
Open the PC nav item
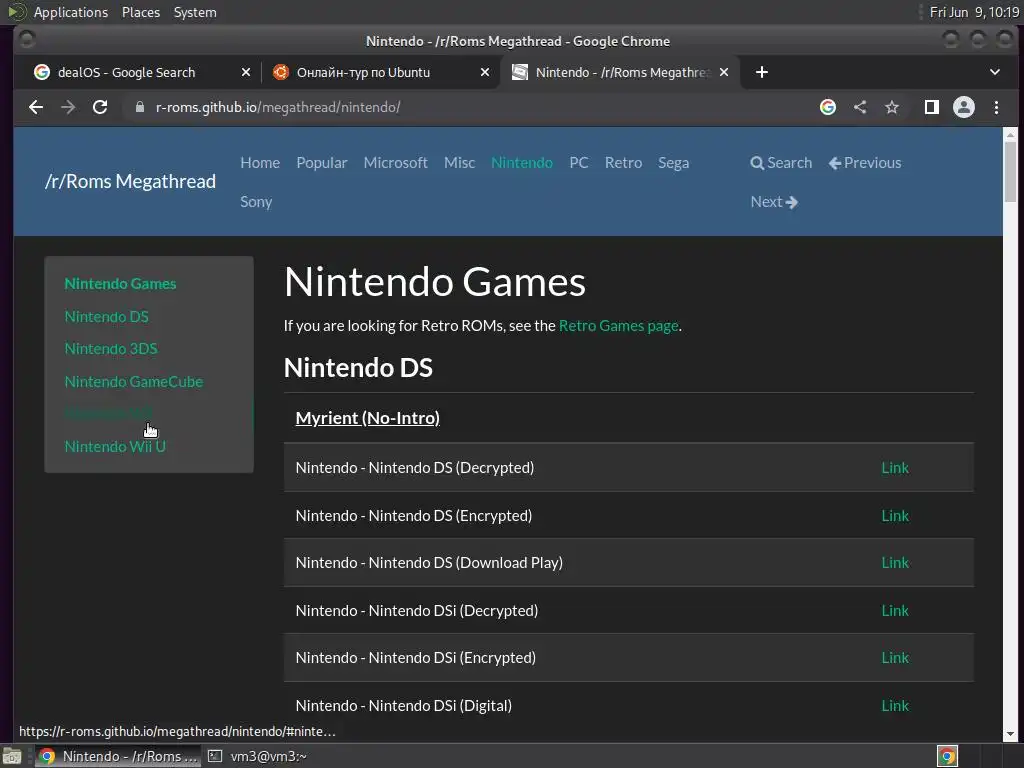[579, 163]
